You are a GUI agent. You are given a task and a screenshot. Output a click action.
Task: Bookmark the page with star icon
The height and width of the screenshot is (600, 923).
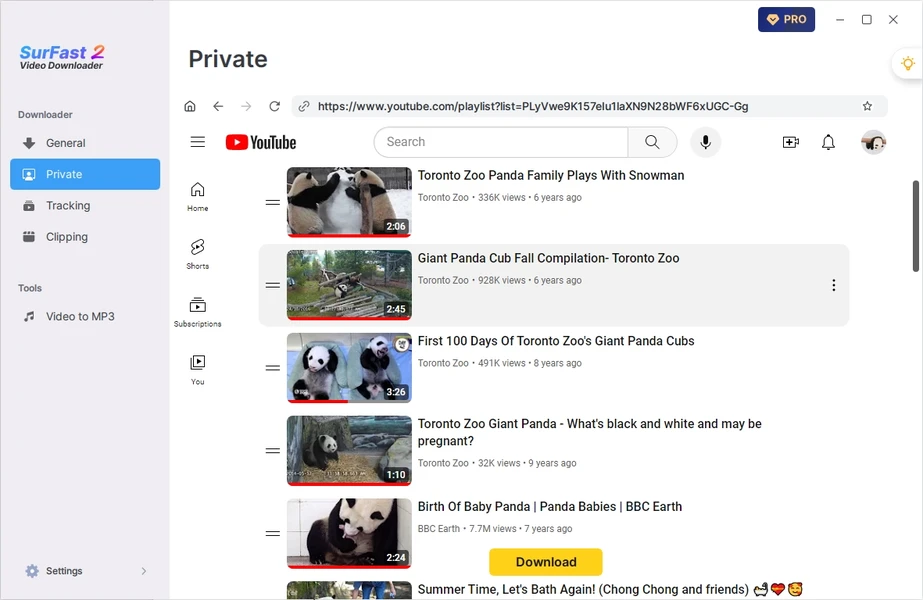pos(867,107)
